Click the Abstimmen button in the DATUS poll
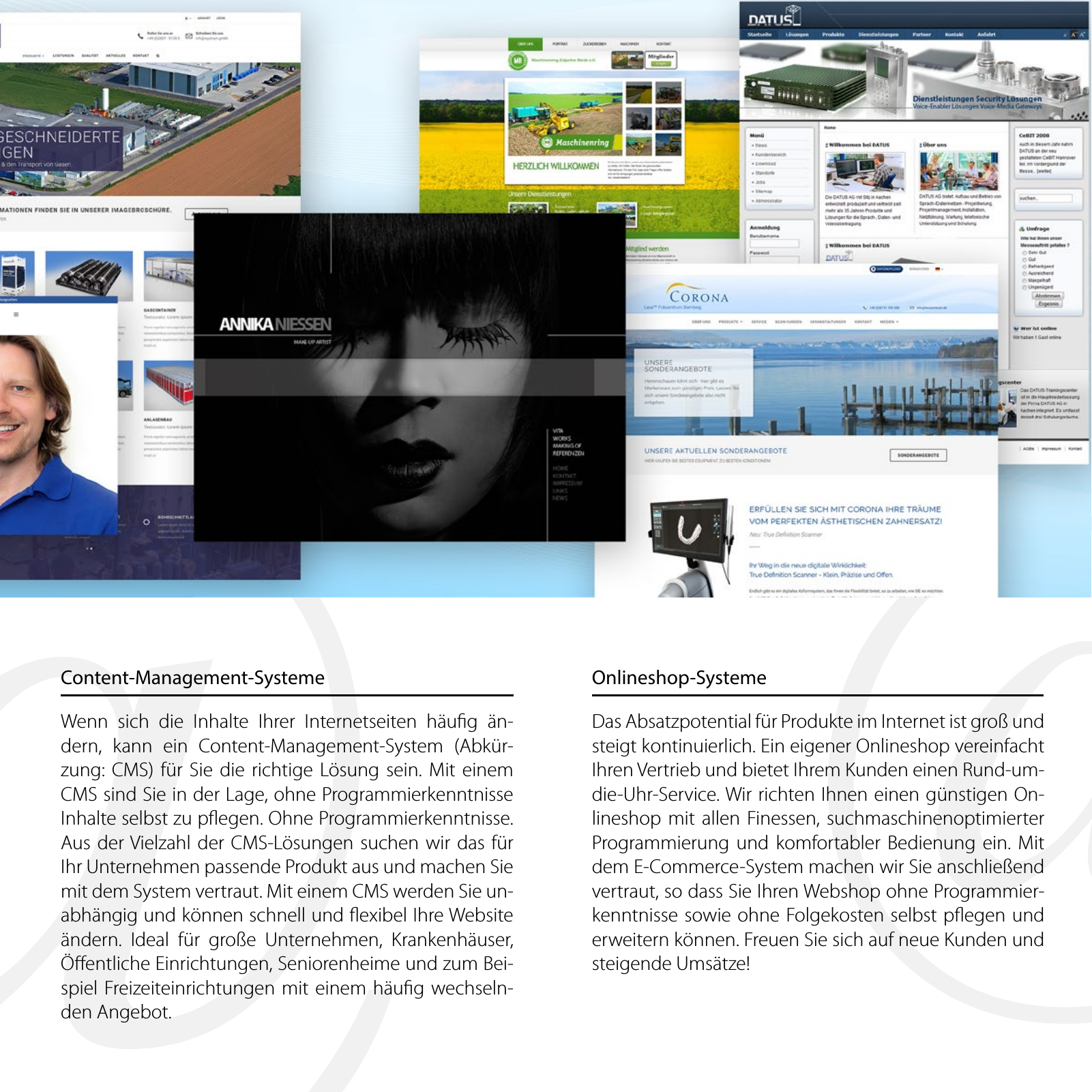1092x1092 pixels. (x=1048, y=296)
